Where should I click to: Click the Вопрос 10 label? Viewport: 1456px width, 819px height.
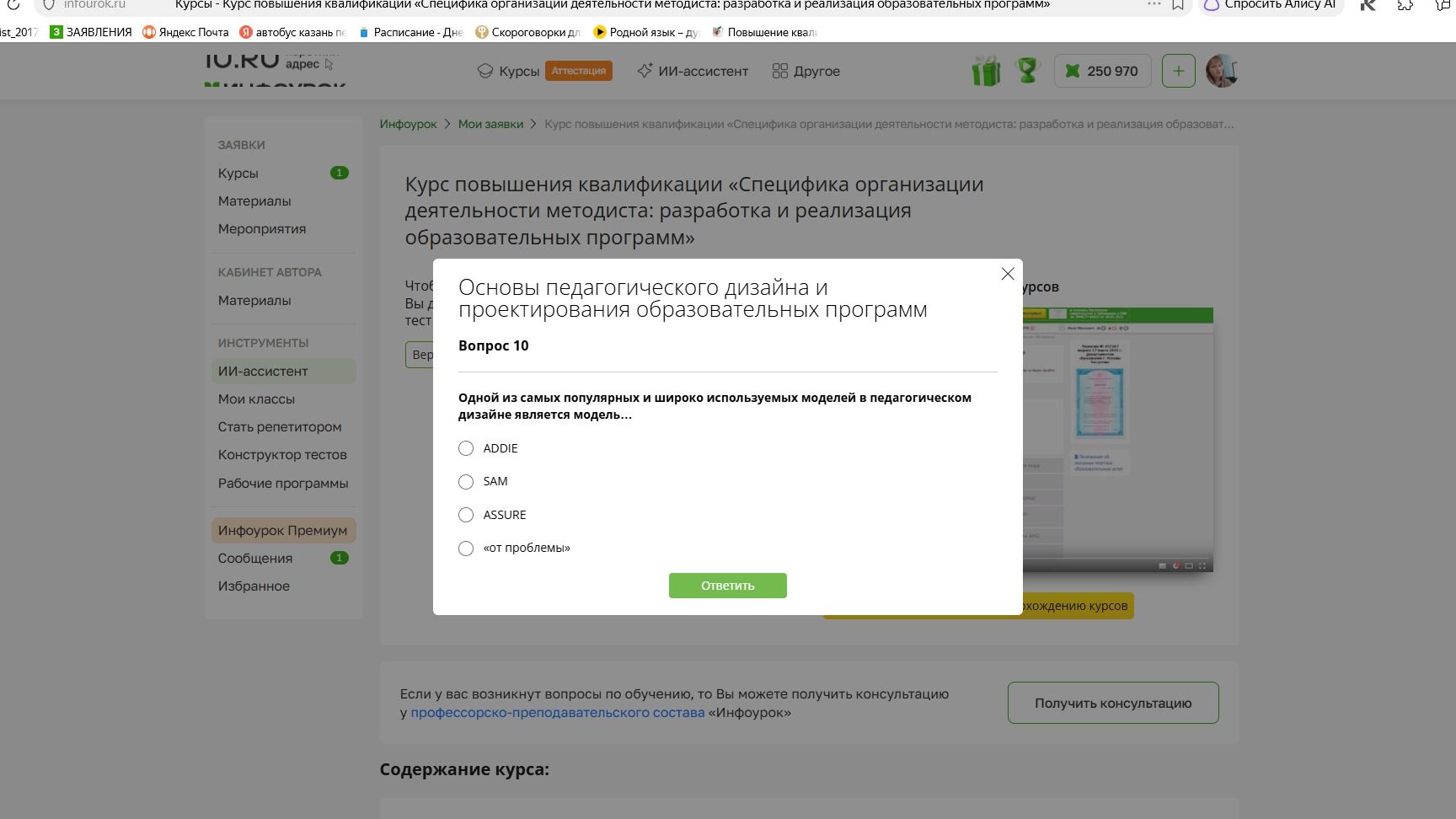(x=494, y=345)
